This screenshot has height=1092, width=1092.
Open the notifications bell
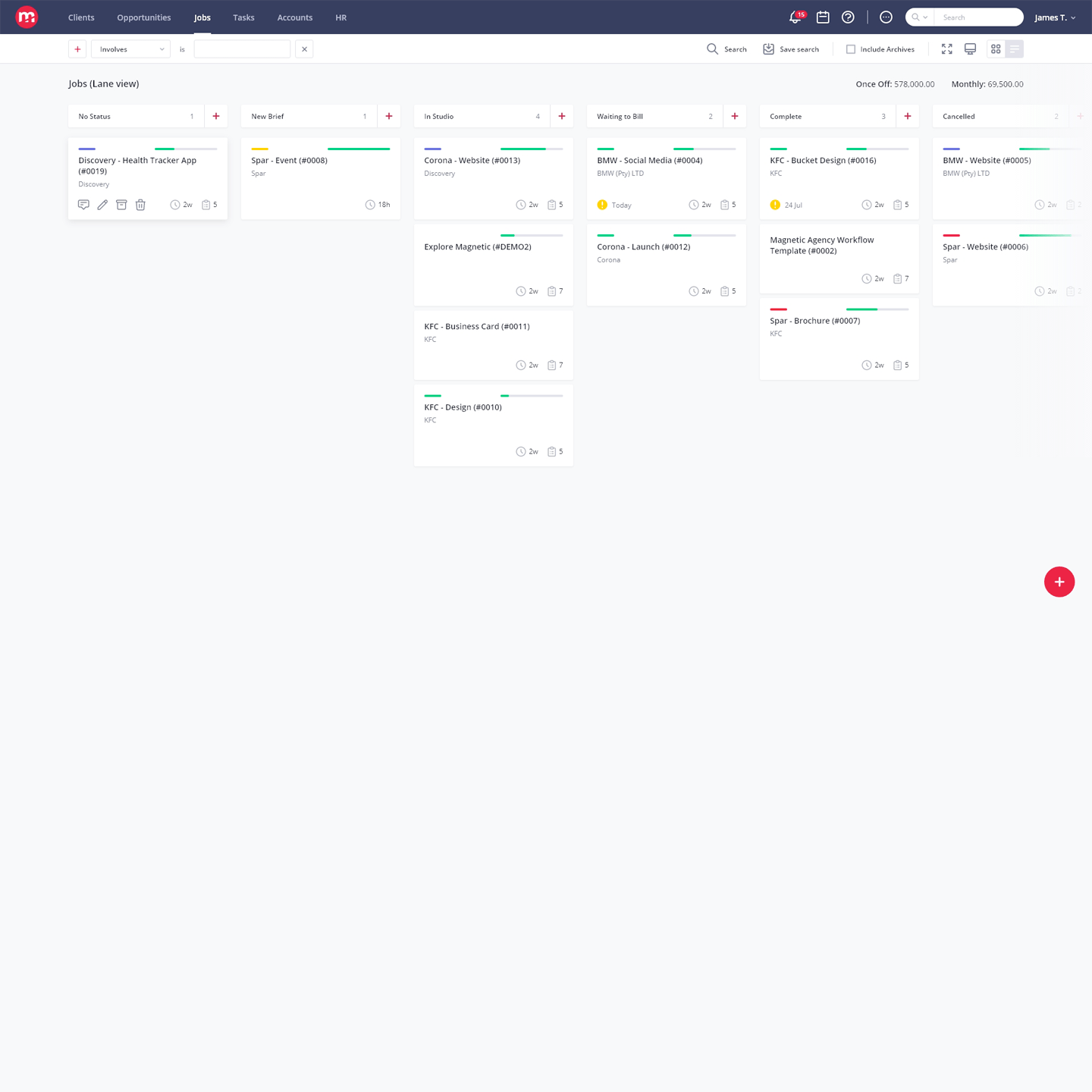(795, 17)
